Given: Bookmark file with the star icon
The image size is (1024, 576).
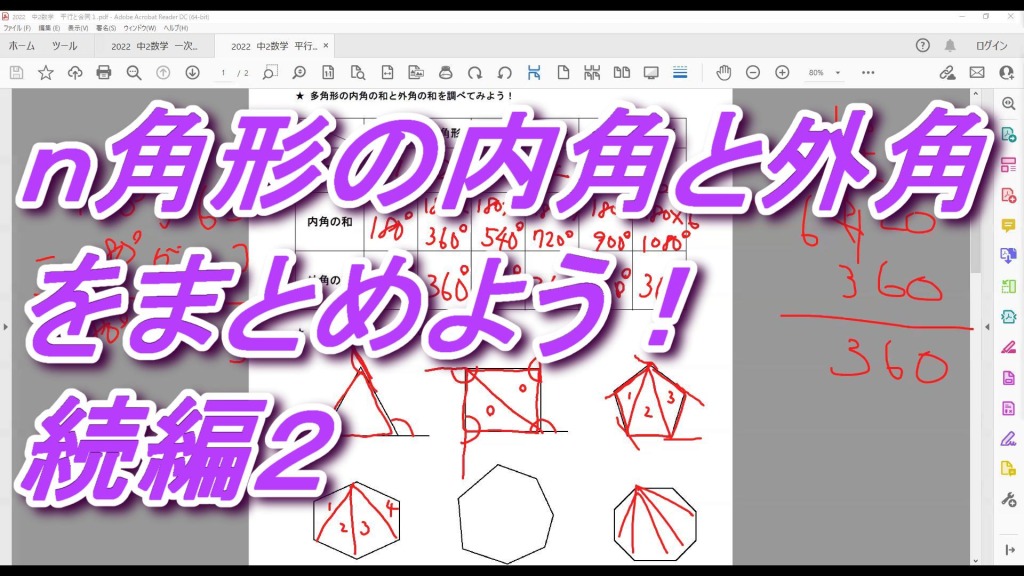Looking at the screenshot, I should point(45,73).
